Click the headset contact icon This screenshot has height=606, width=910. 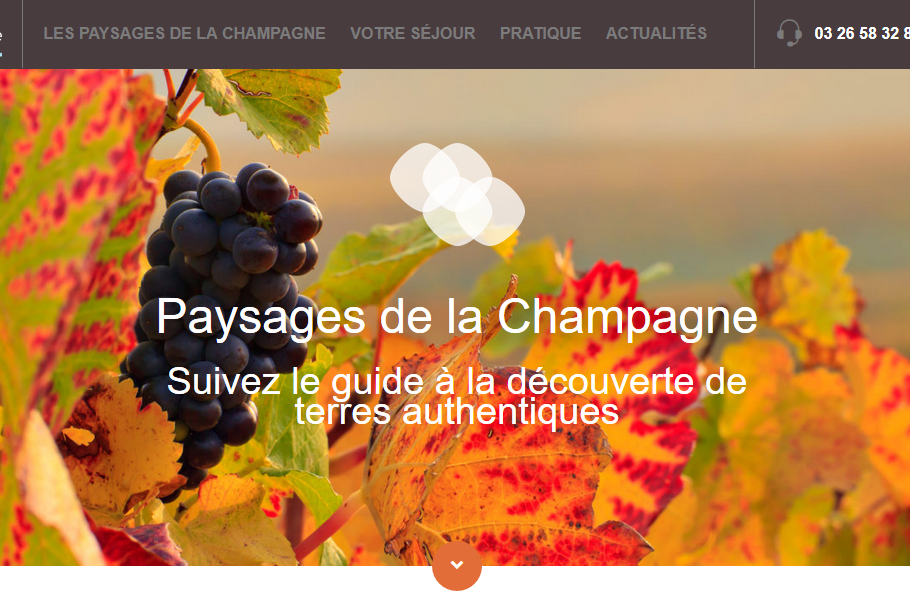click(x=789, y=33)
